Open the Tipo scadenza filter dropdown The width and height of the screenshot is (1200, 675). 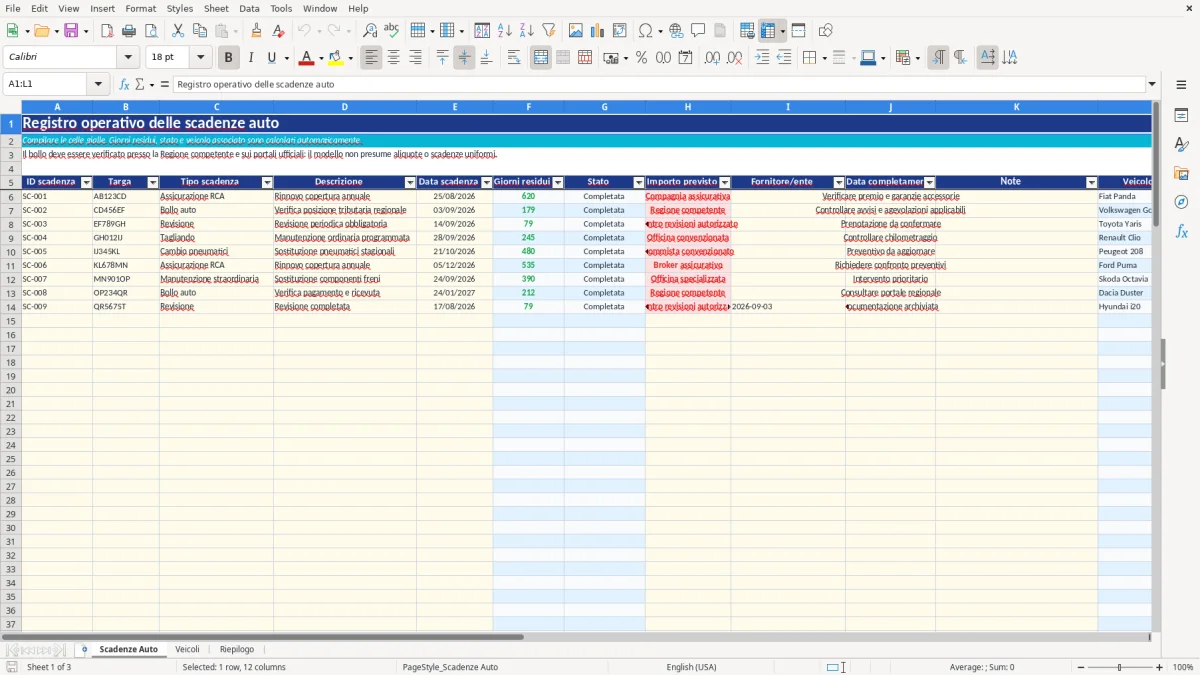(267, 182)
